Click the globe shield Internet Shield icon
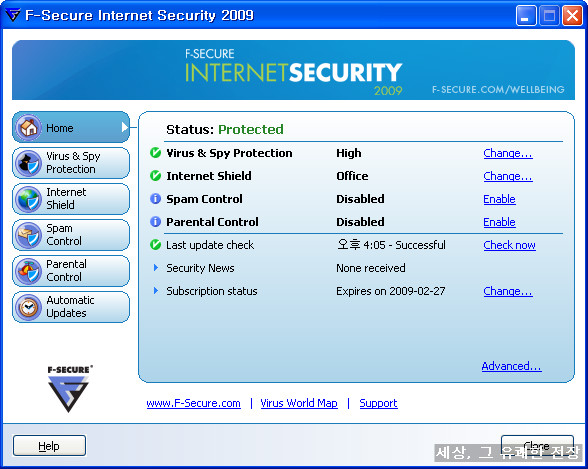Screen dimensions: 588x469 click(x=28, y=199)
